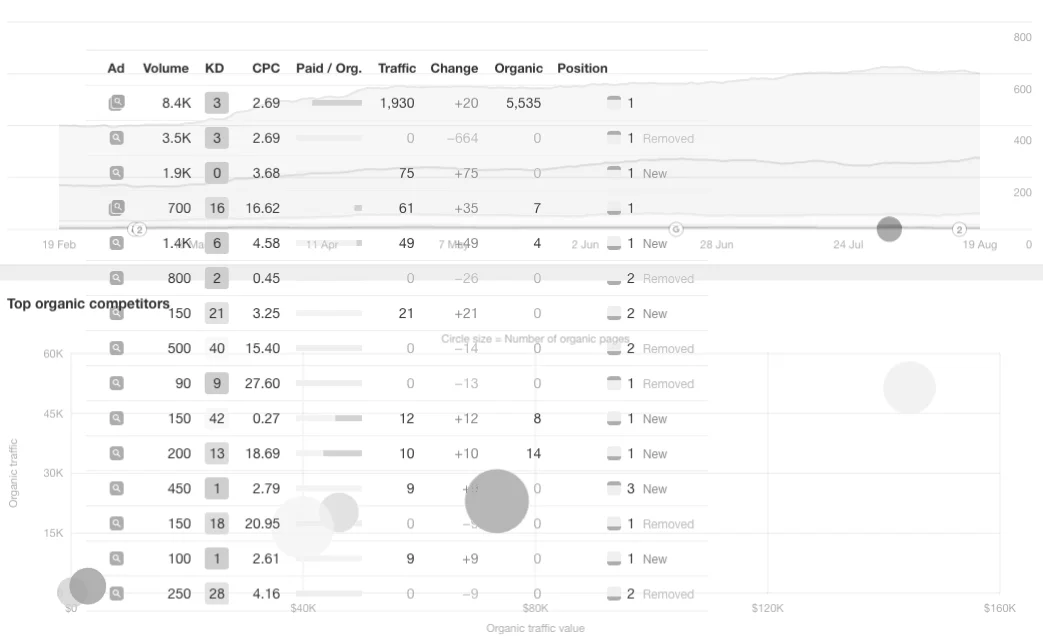Open the SERP icon for the 8.4K volume row
This screenshot has width=1043, height=637.
click(x=116, y=102)
